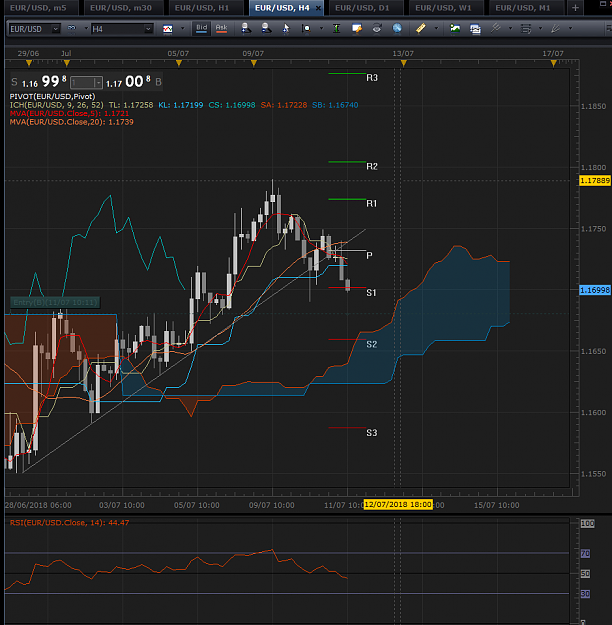Click the indicators icon at toolbar end
612x625 pixels.
[x=555, y=28]
